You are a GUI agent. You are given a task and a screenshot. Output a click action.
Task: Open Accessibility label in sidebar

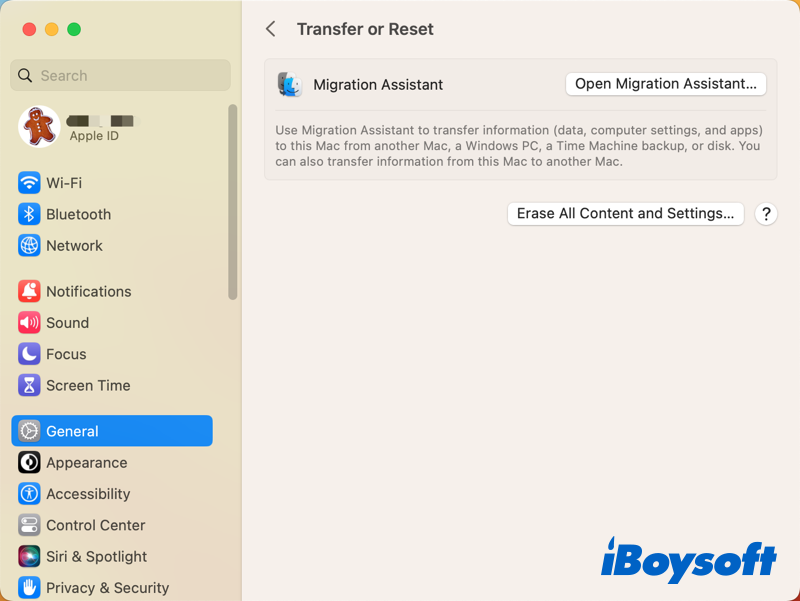point(88,494)
